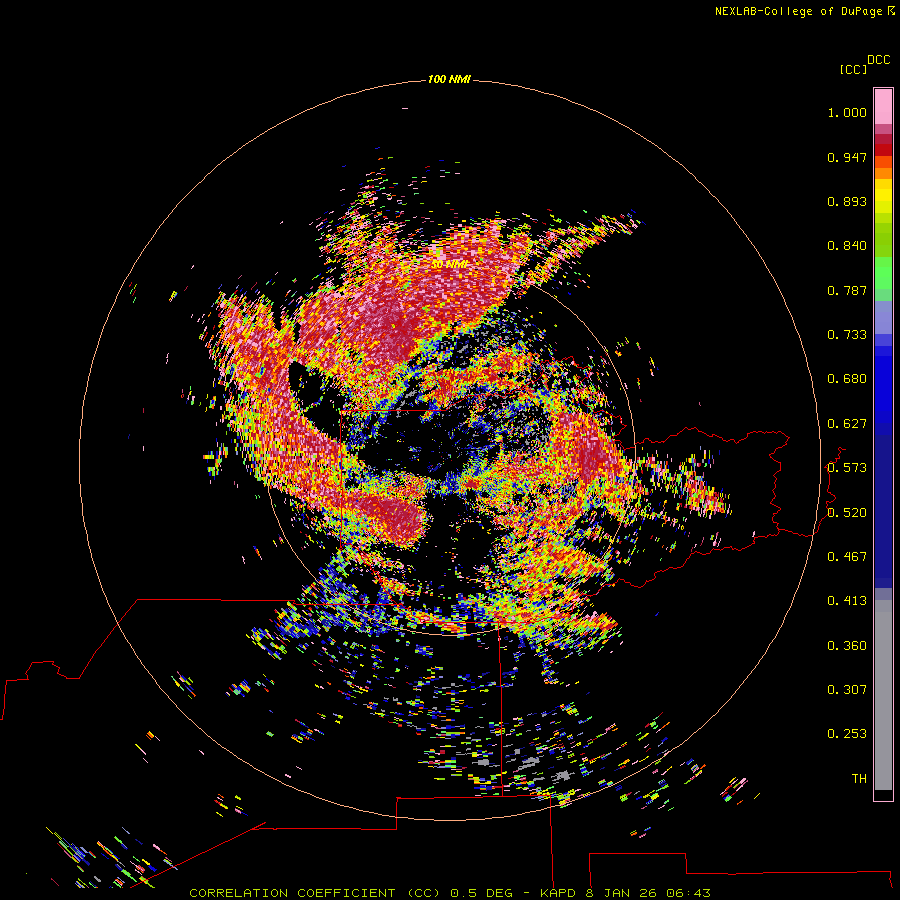Pick the gray segment of color bar
Image resolution: width=900 pixels, height=900 pixels.
click(x=883, y=695)
